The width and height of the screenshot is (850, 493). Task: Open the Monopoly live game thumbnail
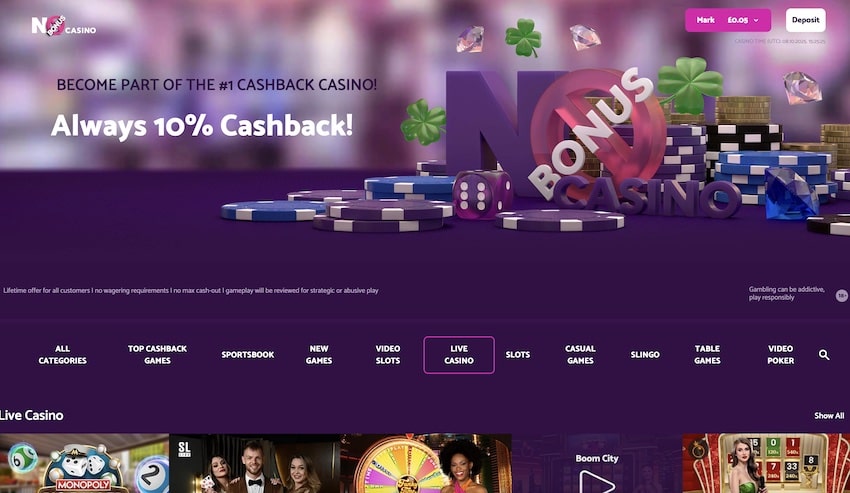pos(85,464)
